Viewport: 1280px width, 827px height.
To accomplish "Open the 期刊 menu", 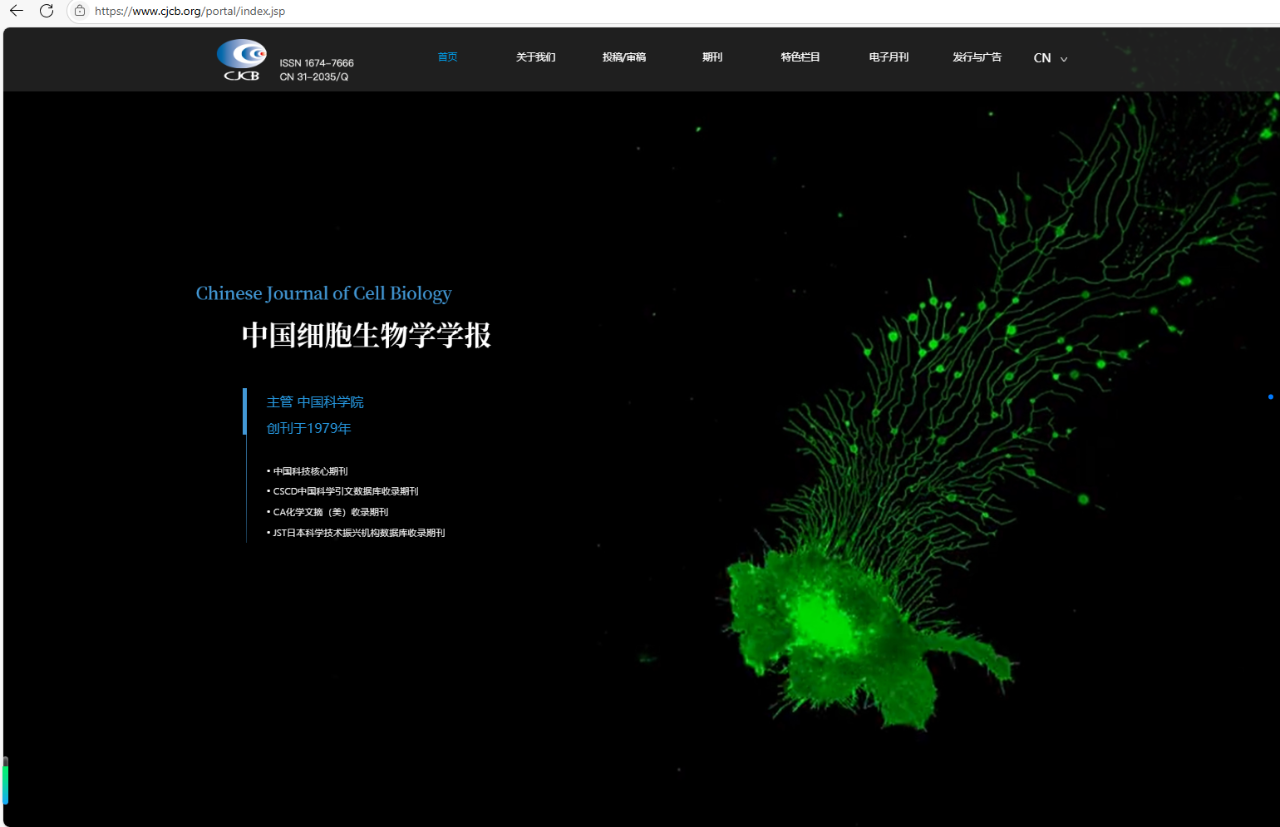I will [x=712, y=57].
